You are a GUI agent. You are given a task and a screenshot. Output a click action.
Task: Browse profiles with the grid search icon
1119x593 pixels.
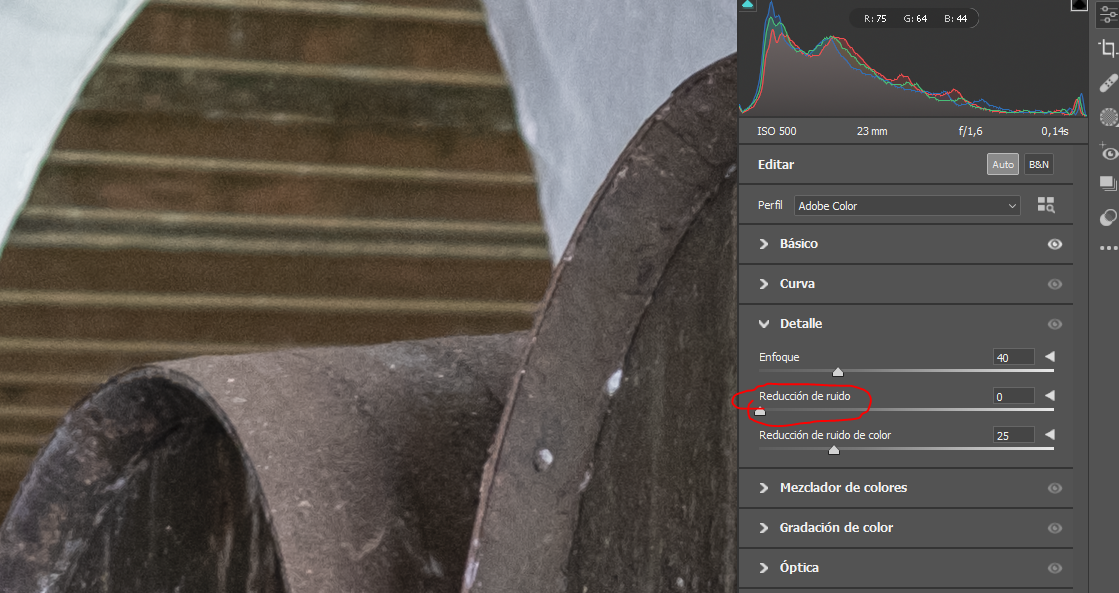click(1045, 206)
